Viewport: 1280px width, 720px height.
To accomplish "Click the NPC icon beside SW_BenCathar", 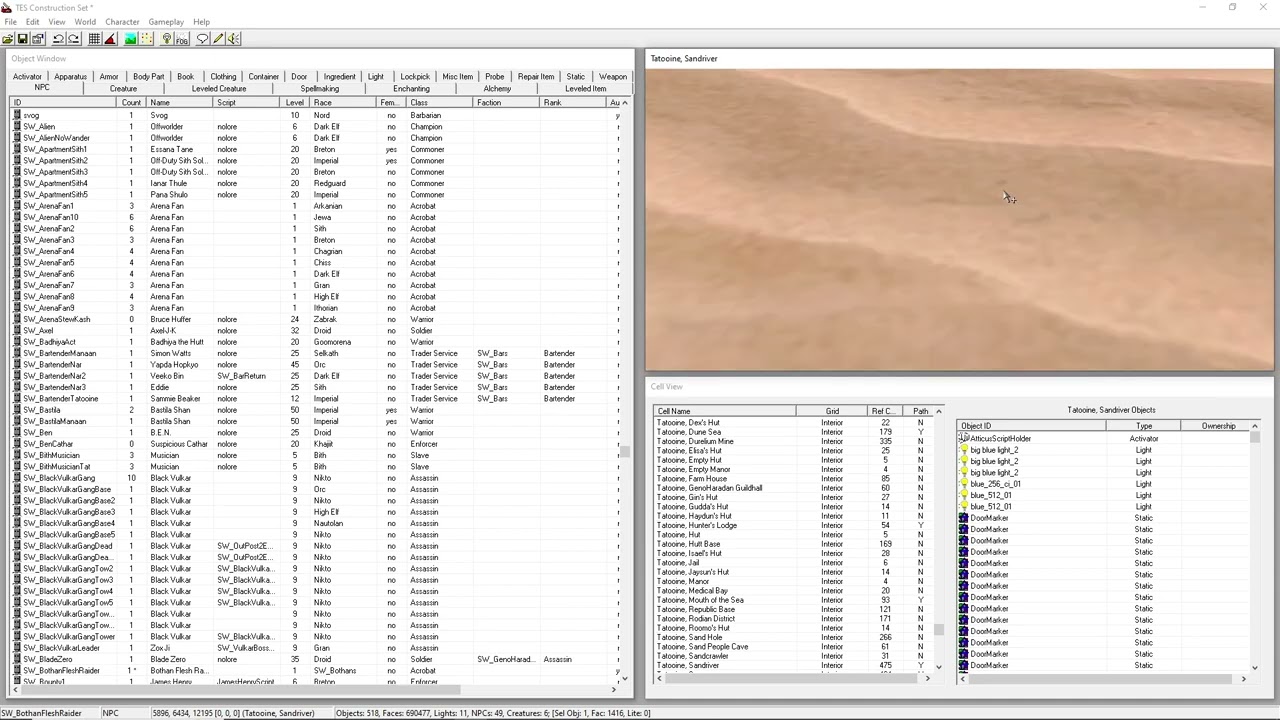I will (x=17, y=444).
